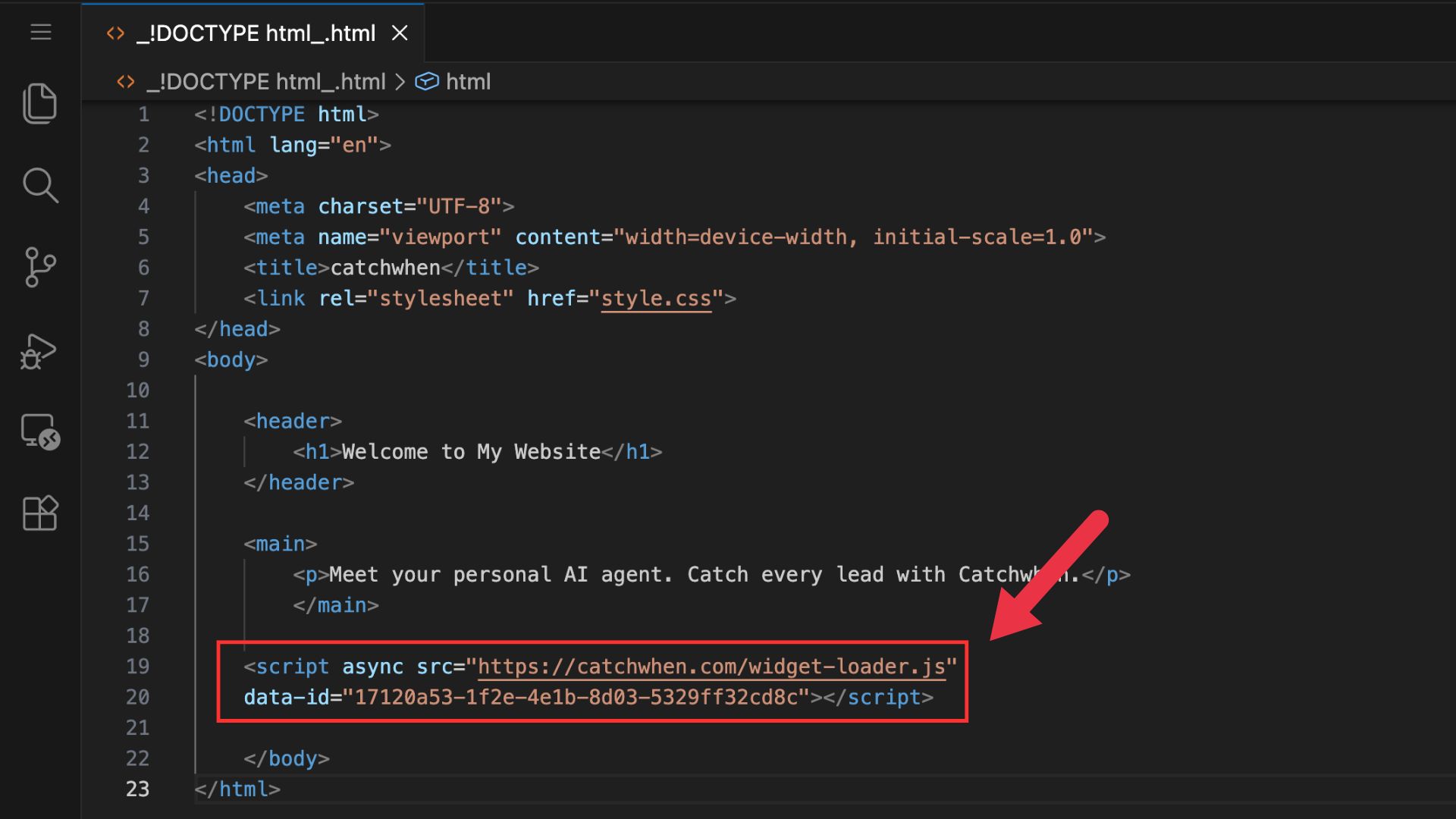
Task: Click the closing </main> tag
Action: click(x=336, y=605)
